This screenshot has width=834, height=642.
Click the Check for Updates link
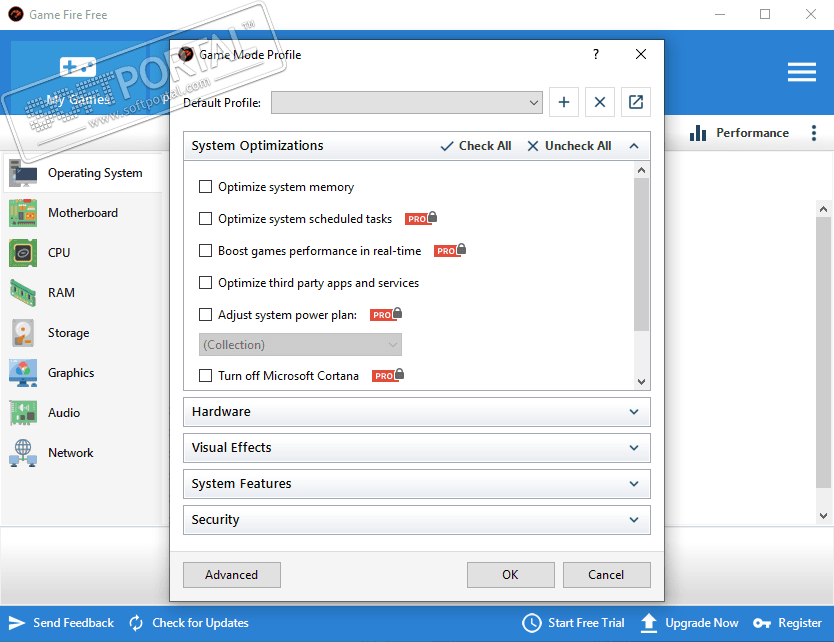coord(200,623)
